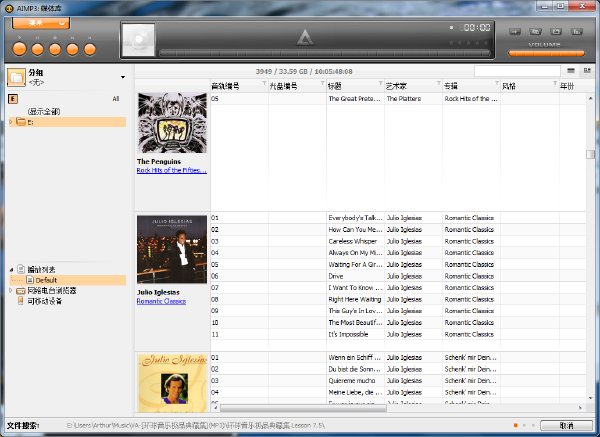Open the Rock Hits of the Fifties link

(x=172, y=170)
